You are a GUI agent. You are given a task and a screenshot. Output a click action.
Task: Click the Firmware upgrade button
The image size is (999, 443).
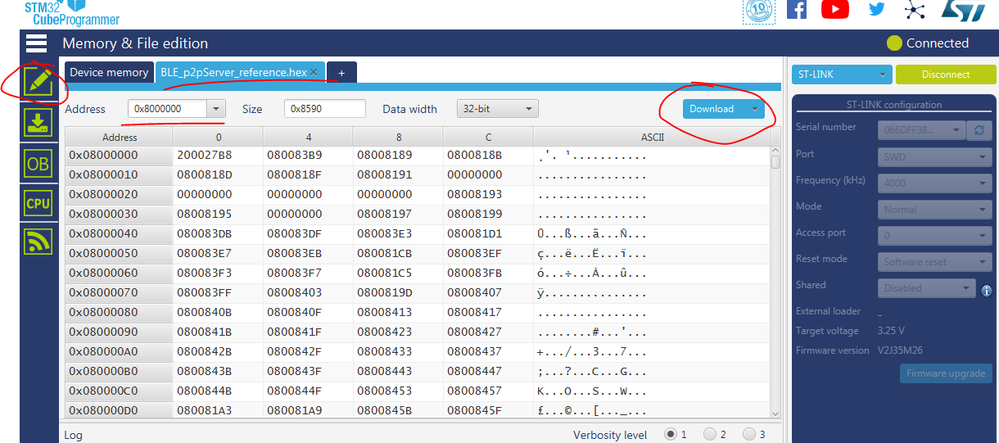click(x=945, y=374)
